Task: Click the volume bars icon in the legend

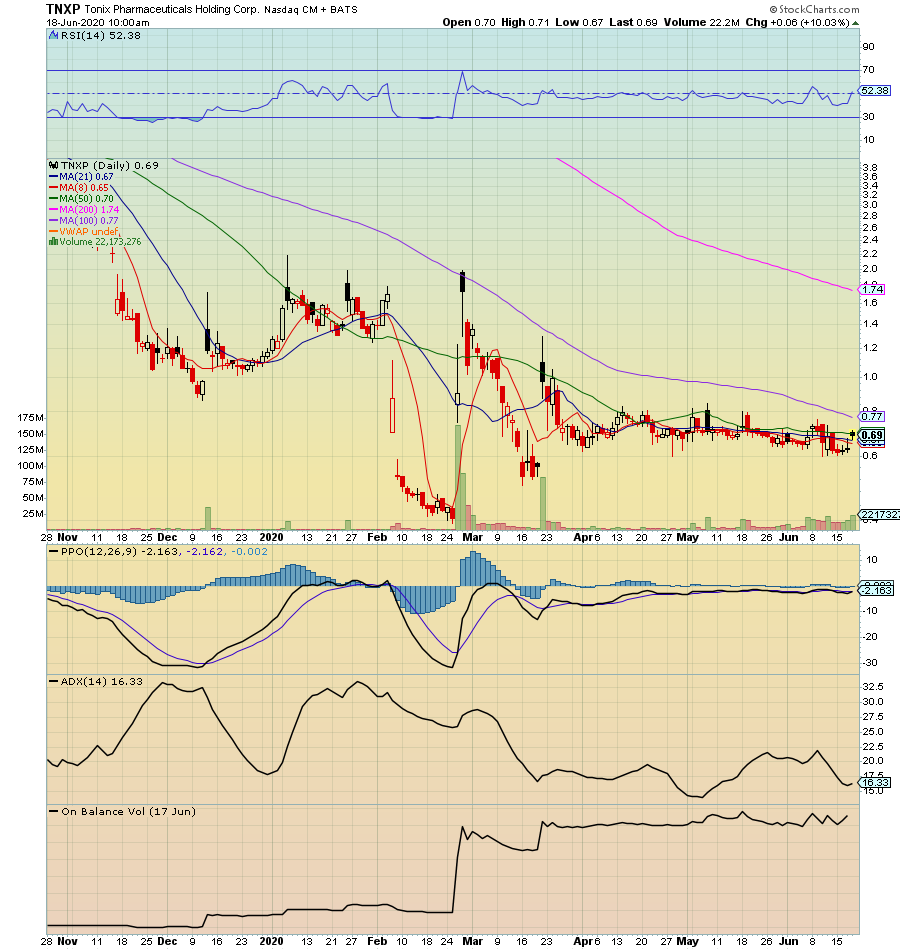Action: pyautogui.click(x=54, y=241)
